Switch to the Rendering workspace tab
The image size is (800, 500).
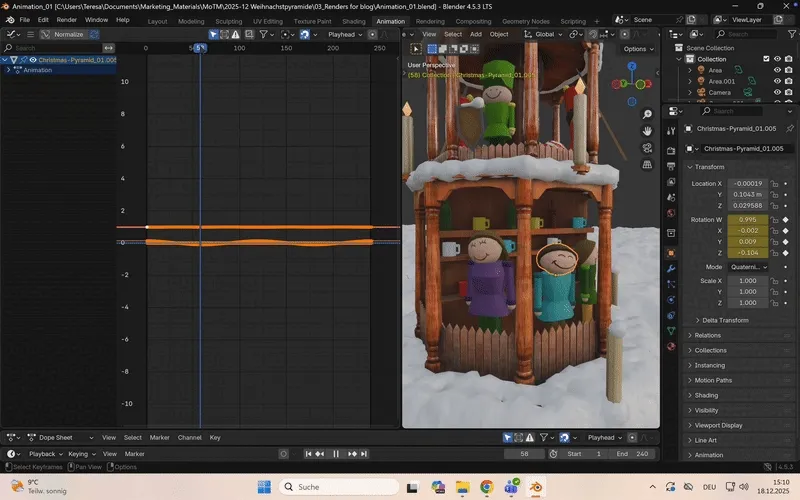click(x=430, y=20)
